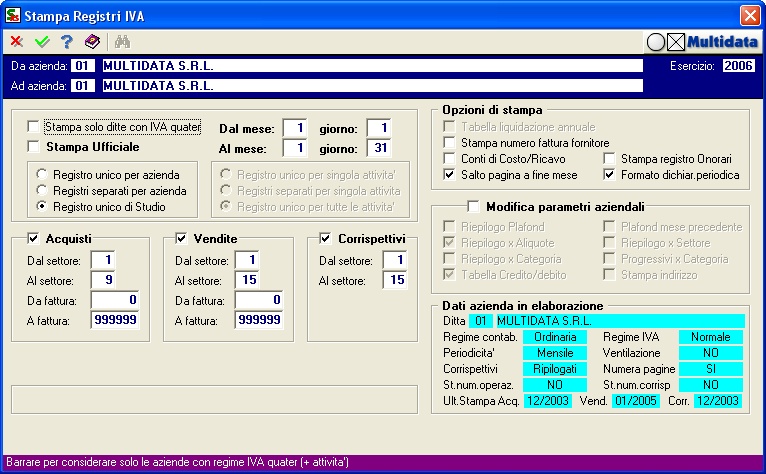The image size is (766, 474).
Task: Open help with the question mark icon
Action: [66, 42]
